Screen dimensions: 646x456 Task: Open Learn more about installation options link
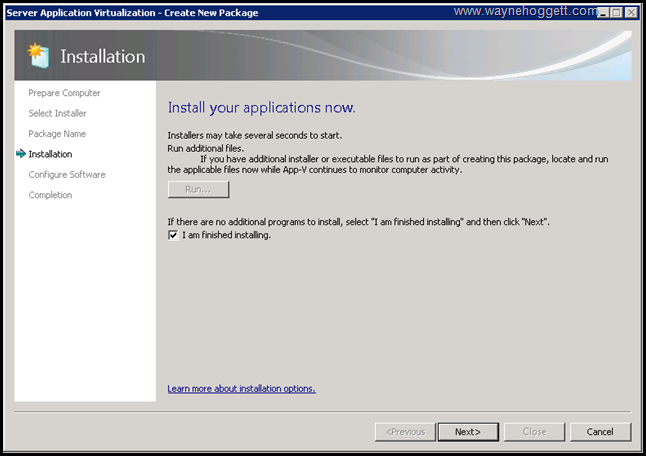click(241, 388)
